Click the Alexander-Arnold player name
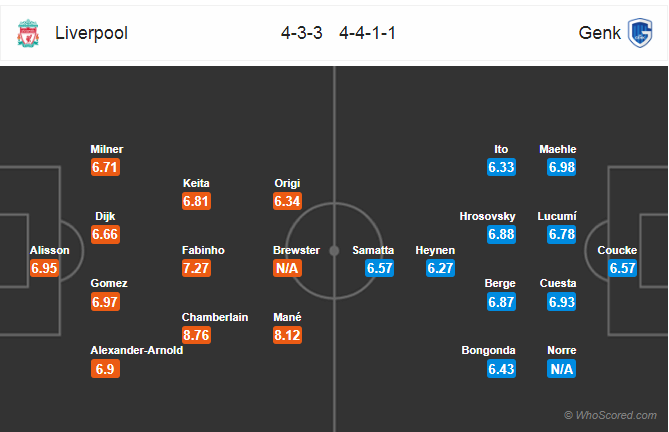669x432 pixels. tap(137, 351)
